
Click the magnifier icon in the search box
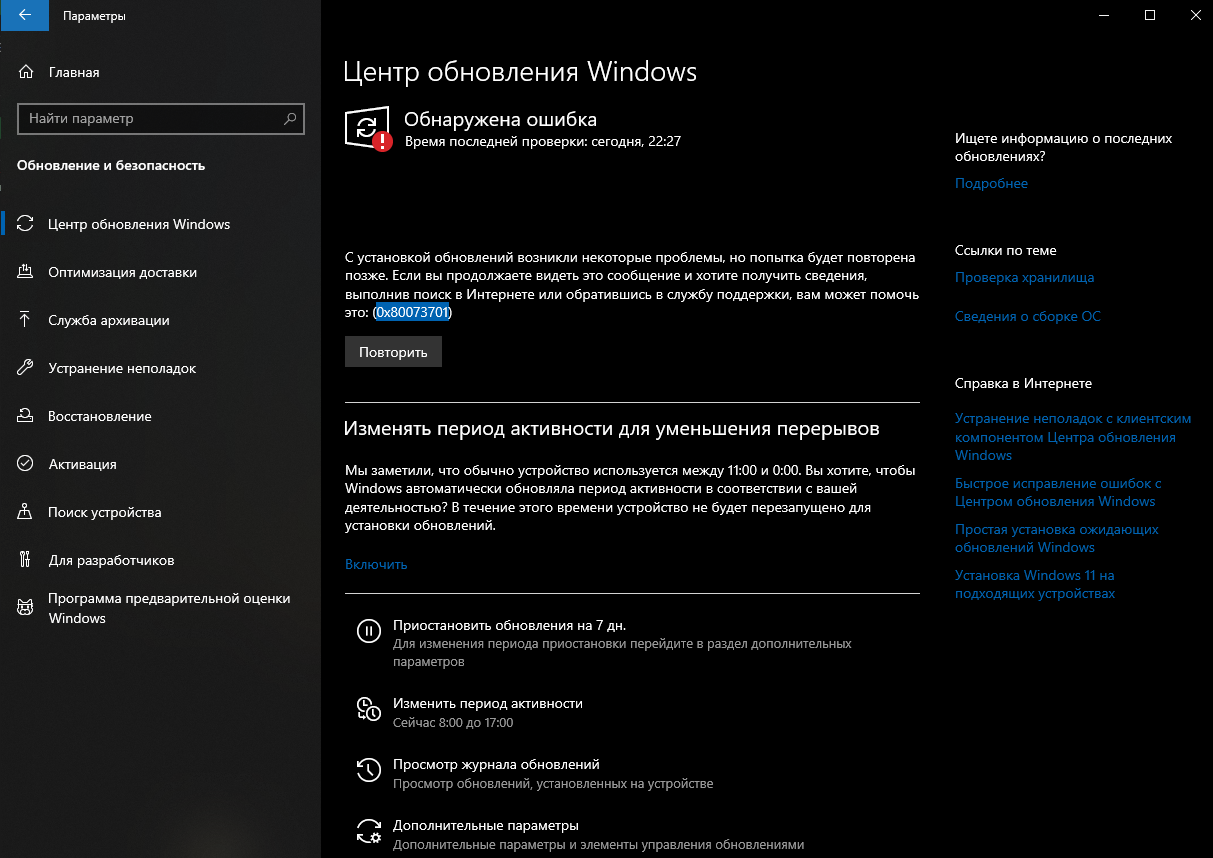tap(290, 118)
